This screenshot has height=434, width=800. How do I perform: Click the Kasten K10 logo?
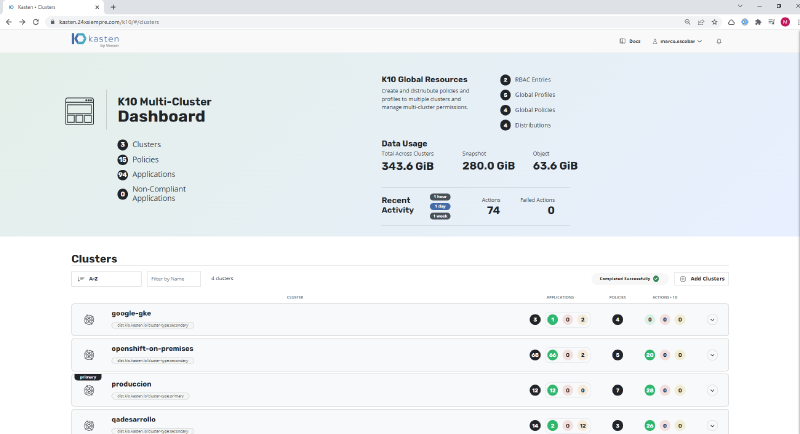coord(95,40)
